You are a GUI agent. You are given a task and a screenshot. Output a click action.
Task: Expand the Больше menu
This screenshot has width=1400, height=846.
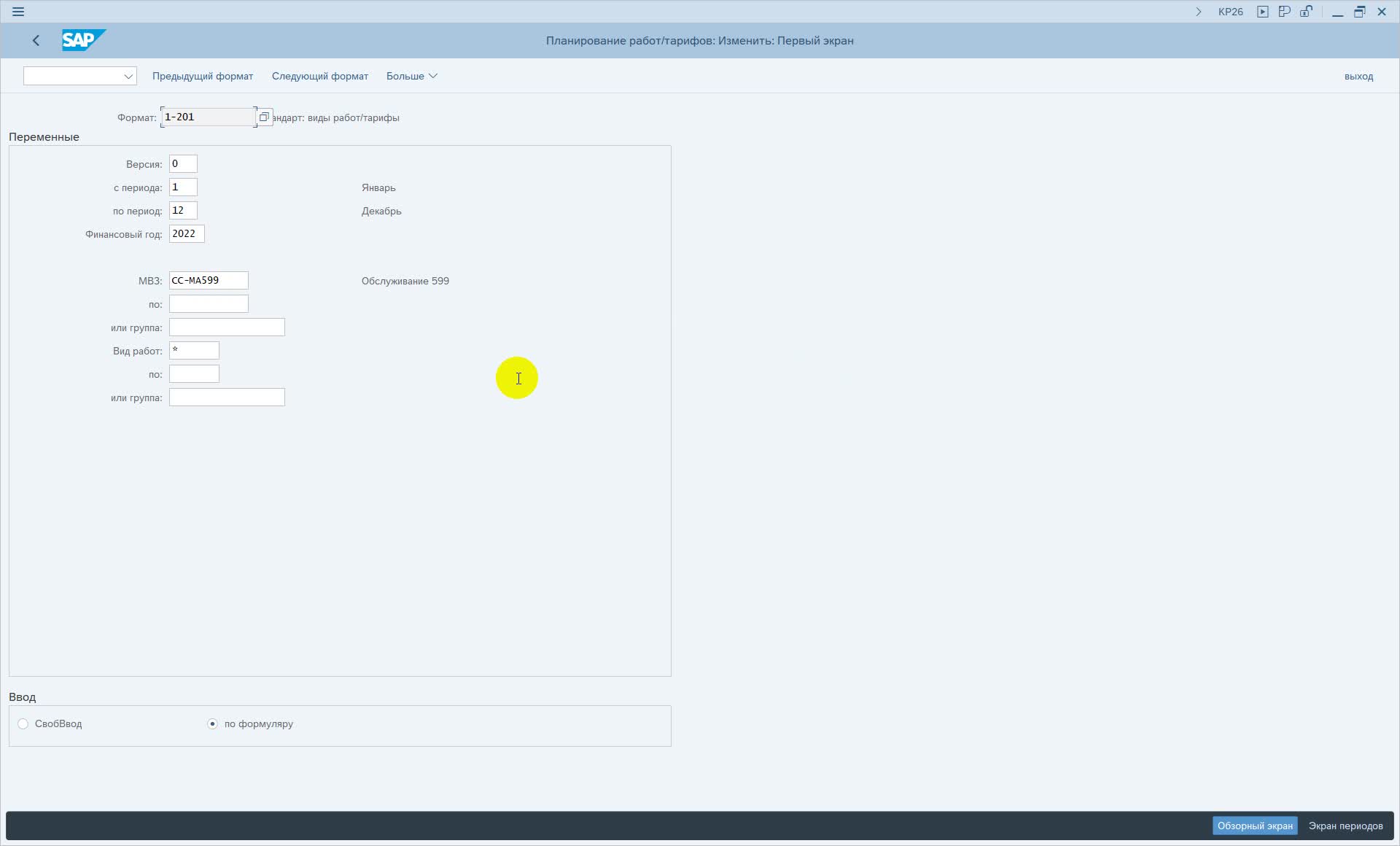(x=412, y=76)
